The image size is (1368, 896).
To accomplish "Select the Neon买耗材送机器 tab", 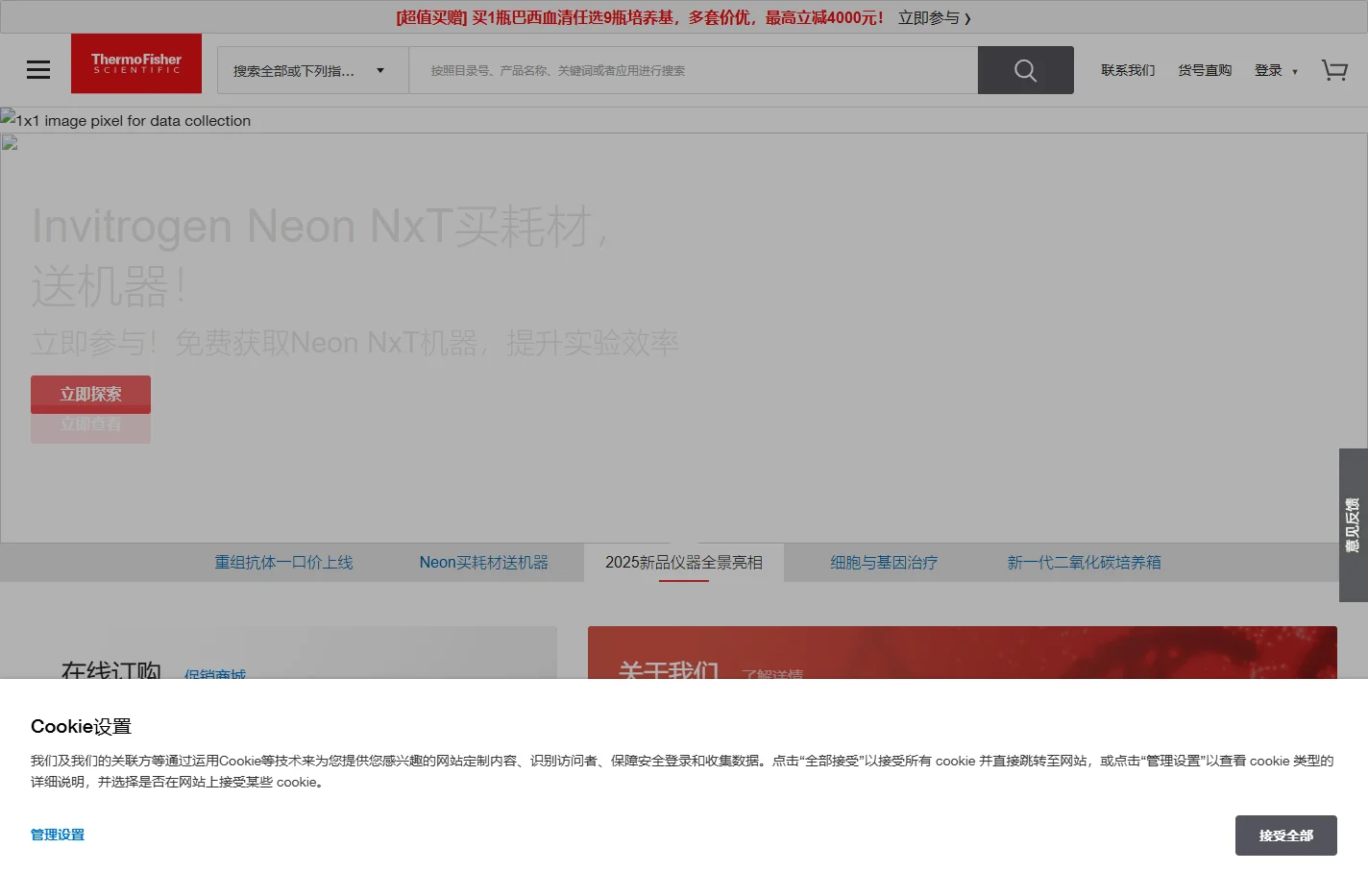I will [483, 563].
